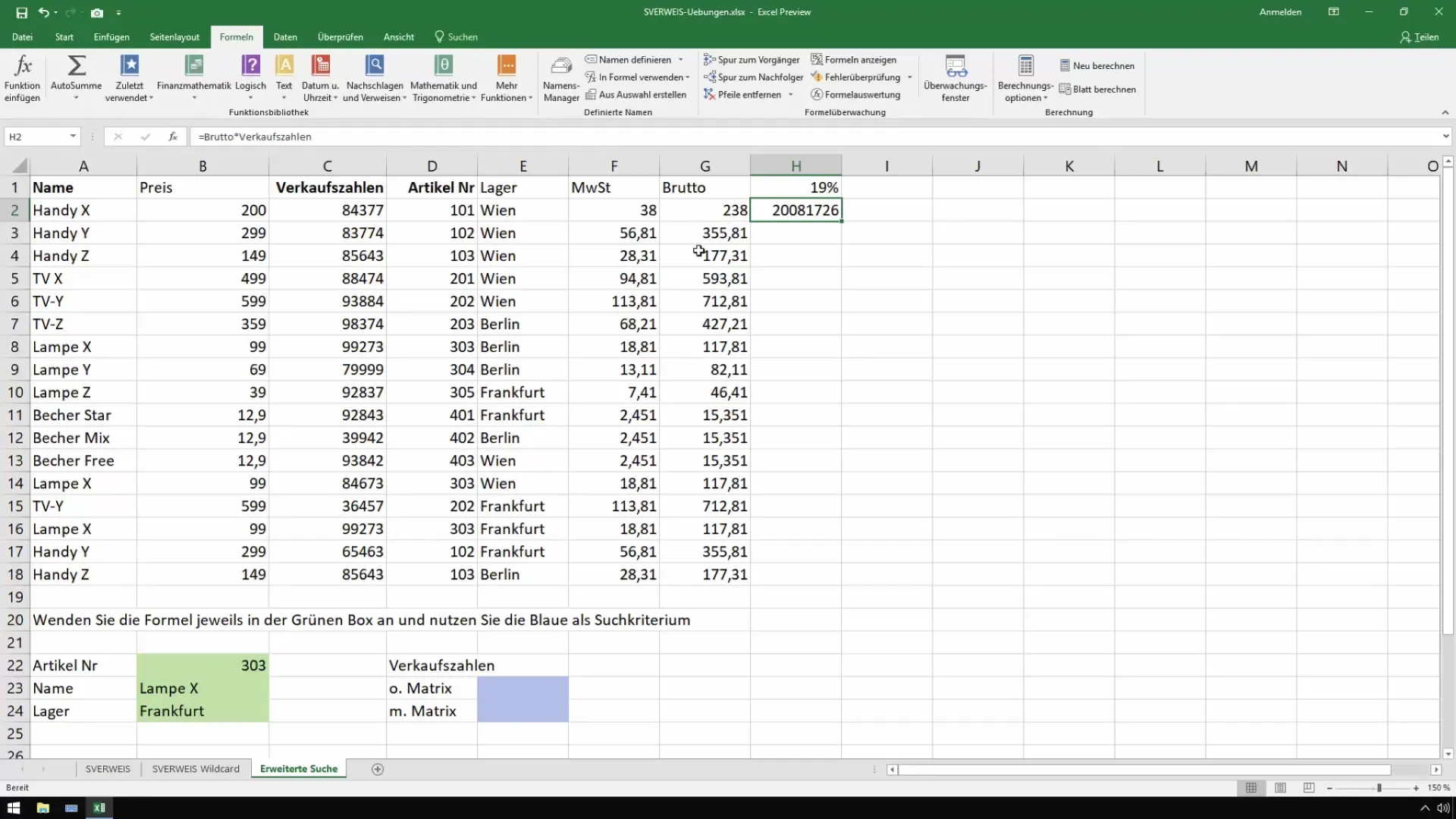Image resolution: width=1456 pixels, height=819 pixels.
Task: Open Datum u. Uhrzeit functions
Action: click(x=320, y=78)
